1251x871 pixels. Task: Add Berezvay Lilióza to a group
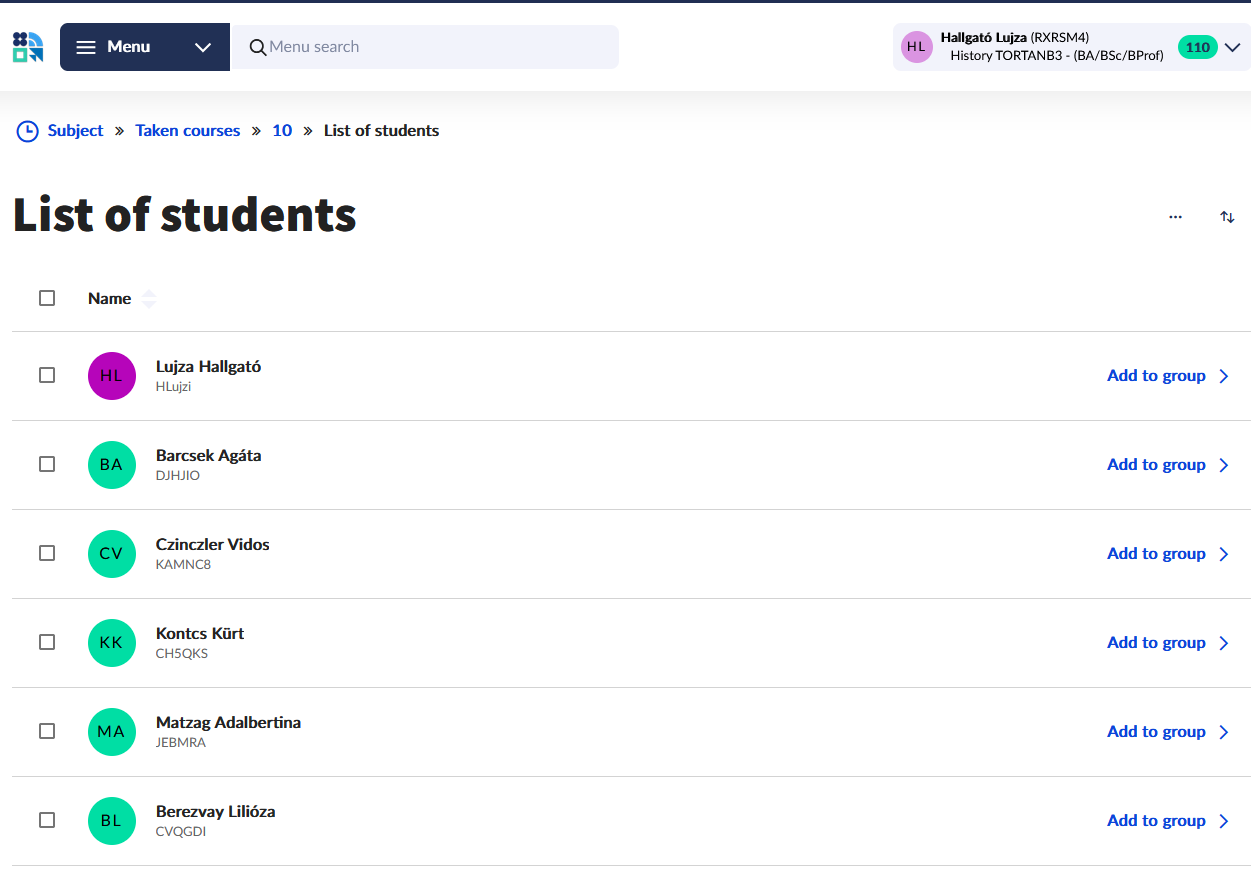(x=1167, y=821)
